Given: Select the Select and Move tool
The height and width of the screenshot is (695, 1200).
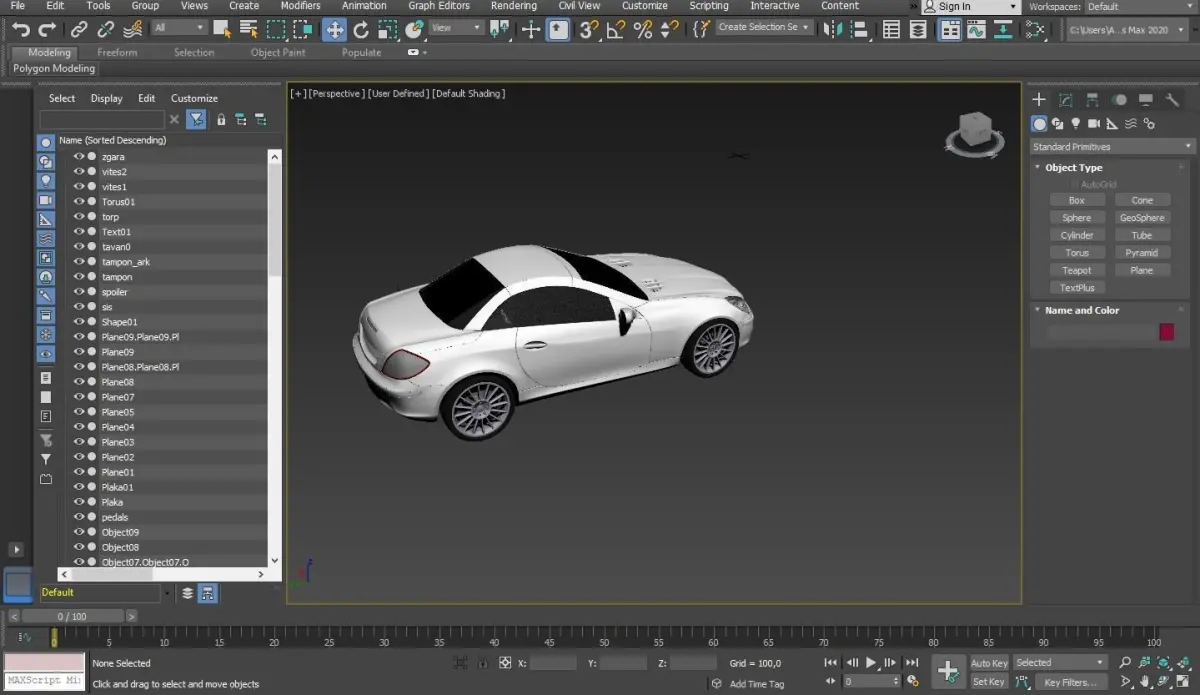Looking at the screenshot, I should (x=334, y=30).
